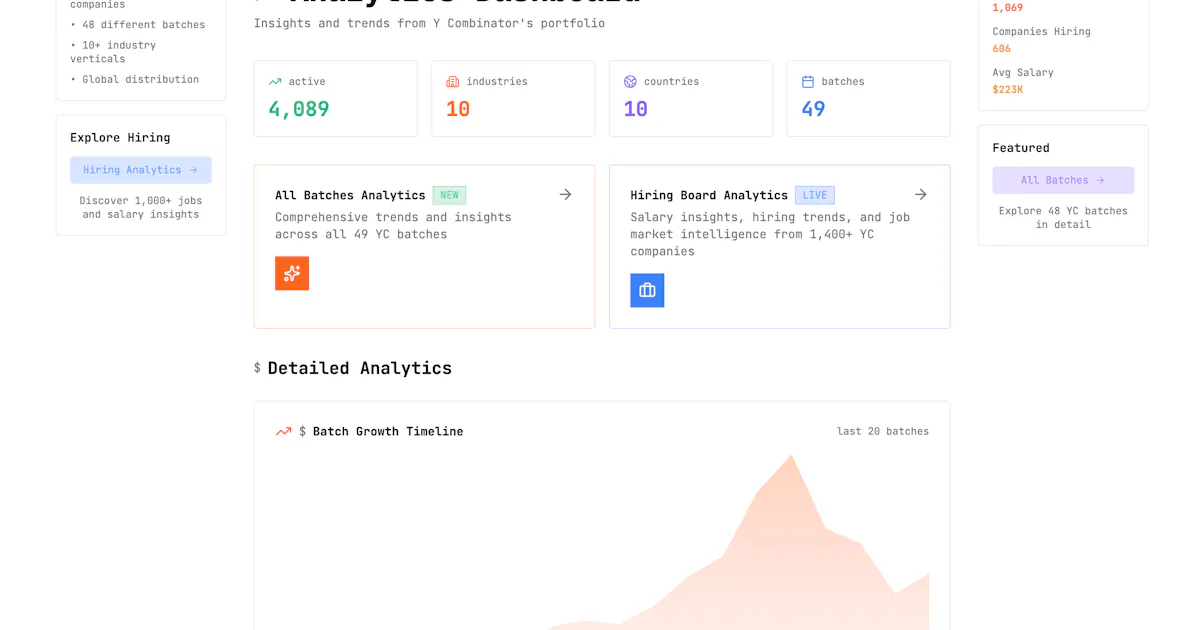Click the Batch Growth Timeline title
1200x630 pixels.
pyautogui.click(x=388, y=431)
